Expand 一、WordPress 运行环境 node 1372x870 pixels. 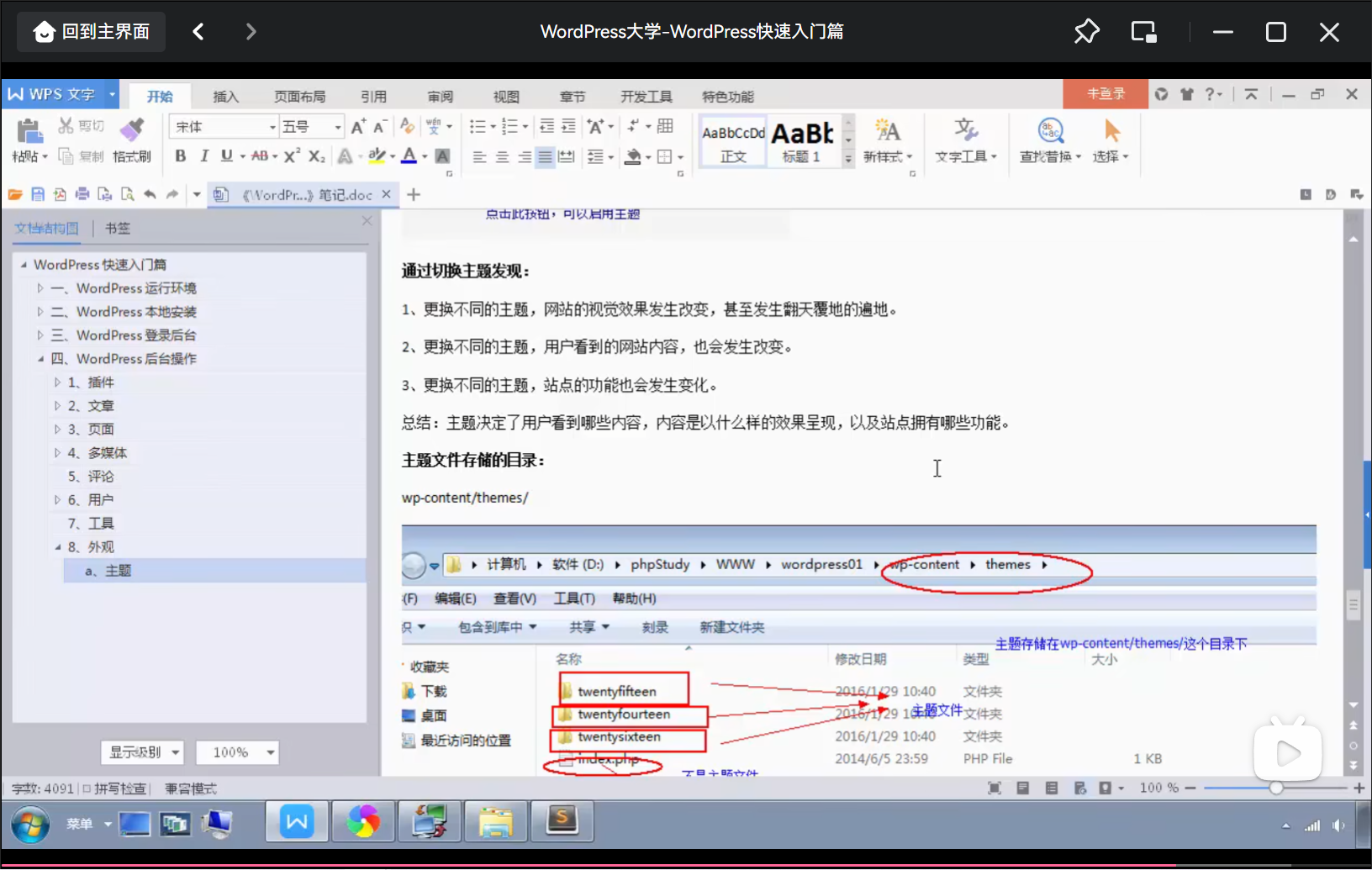pyautogui.click(x=40, y=288)
